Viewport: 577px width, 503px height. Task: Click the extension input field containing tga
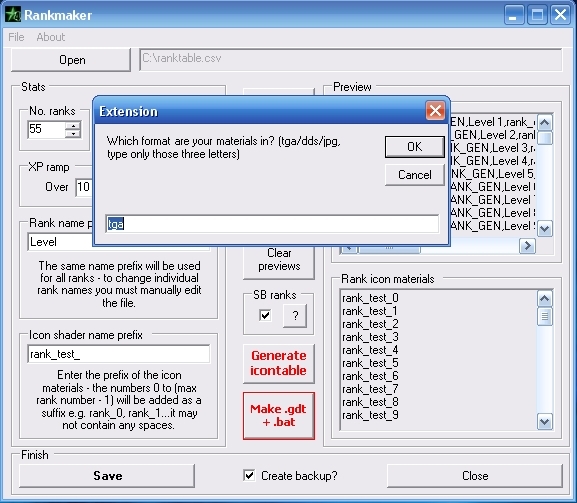pos(272,224)
